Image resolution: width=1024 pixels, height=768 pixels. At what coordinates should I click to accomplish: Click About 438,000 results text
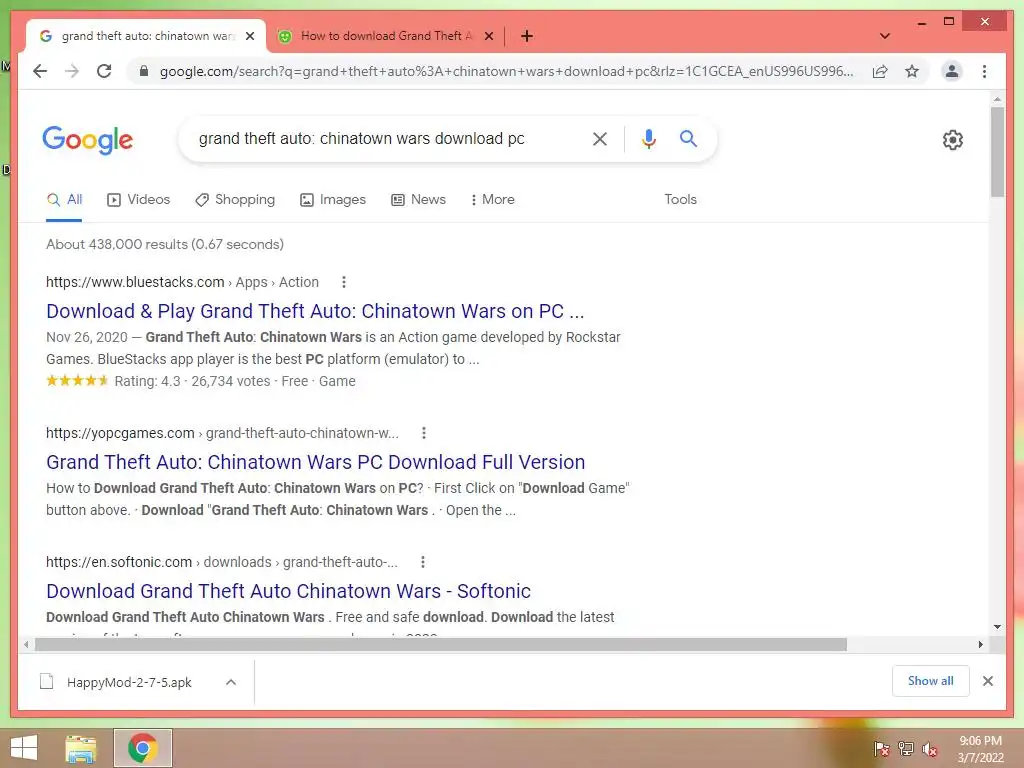click(165, 244)
